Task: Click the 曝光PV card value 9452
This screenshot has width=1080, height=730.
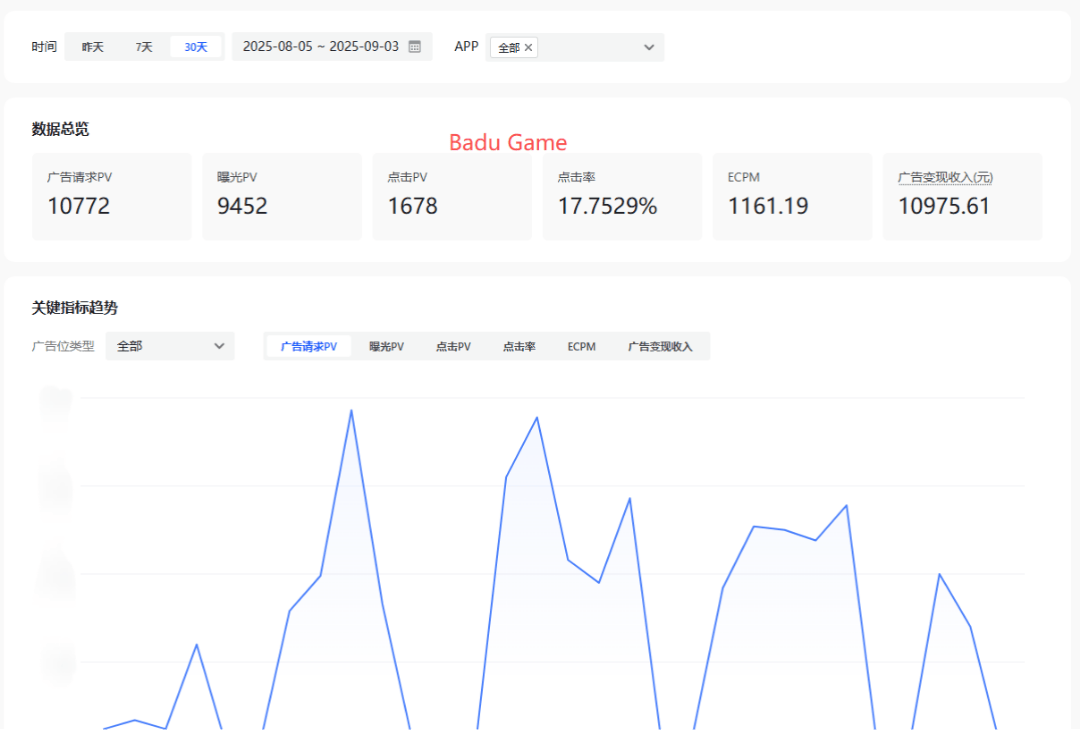Action: 242,206
